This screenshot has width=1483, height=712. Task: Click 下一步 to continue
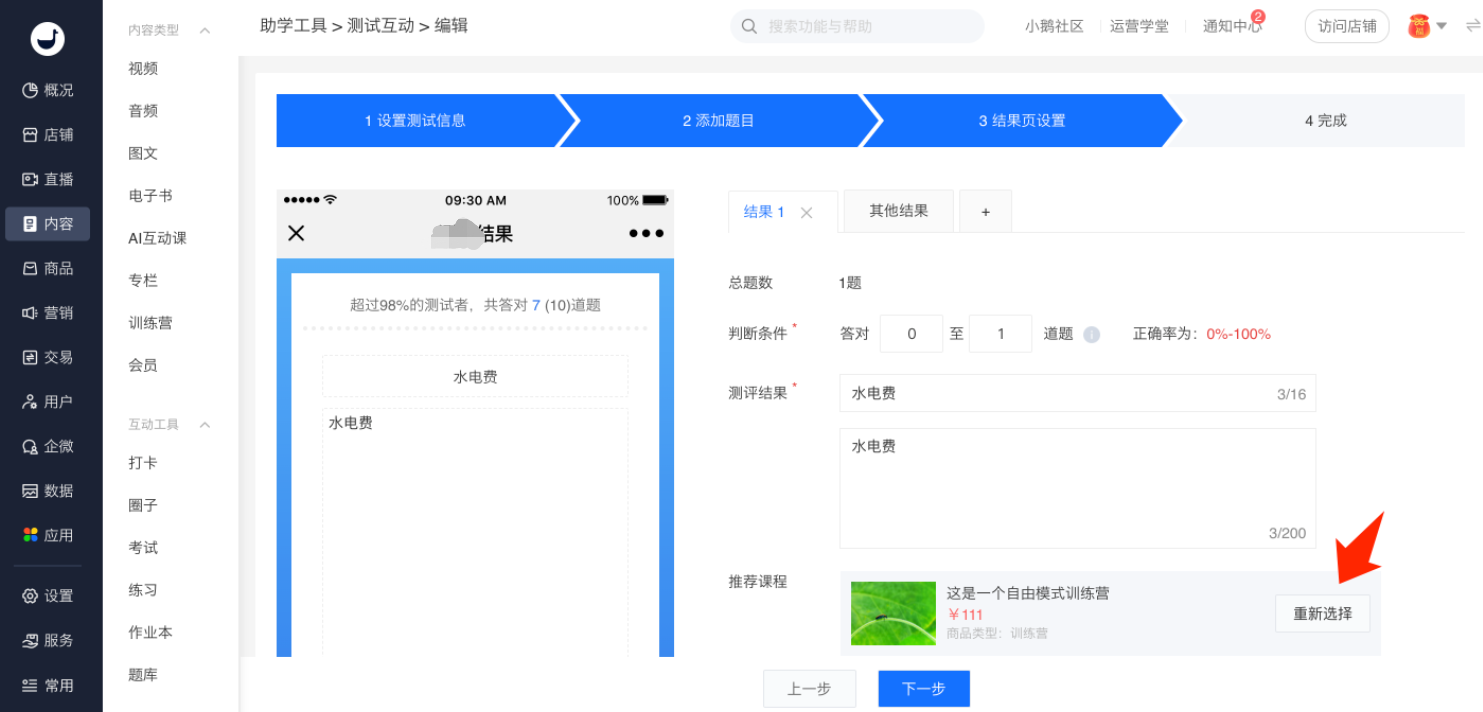(924, 689)
